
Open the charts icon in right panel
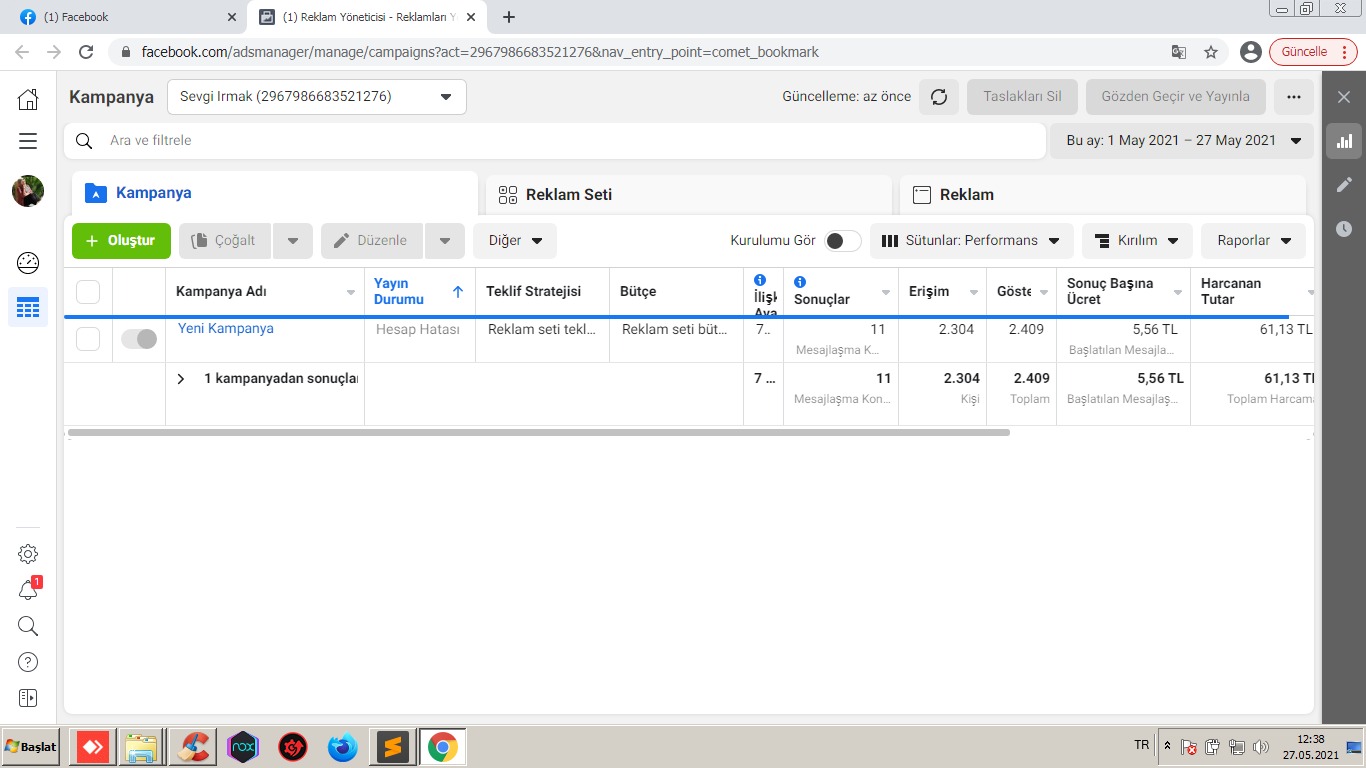(1344, 141)
